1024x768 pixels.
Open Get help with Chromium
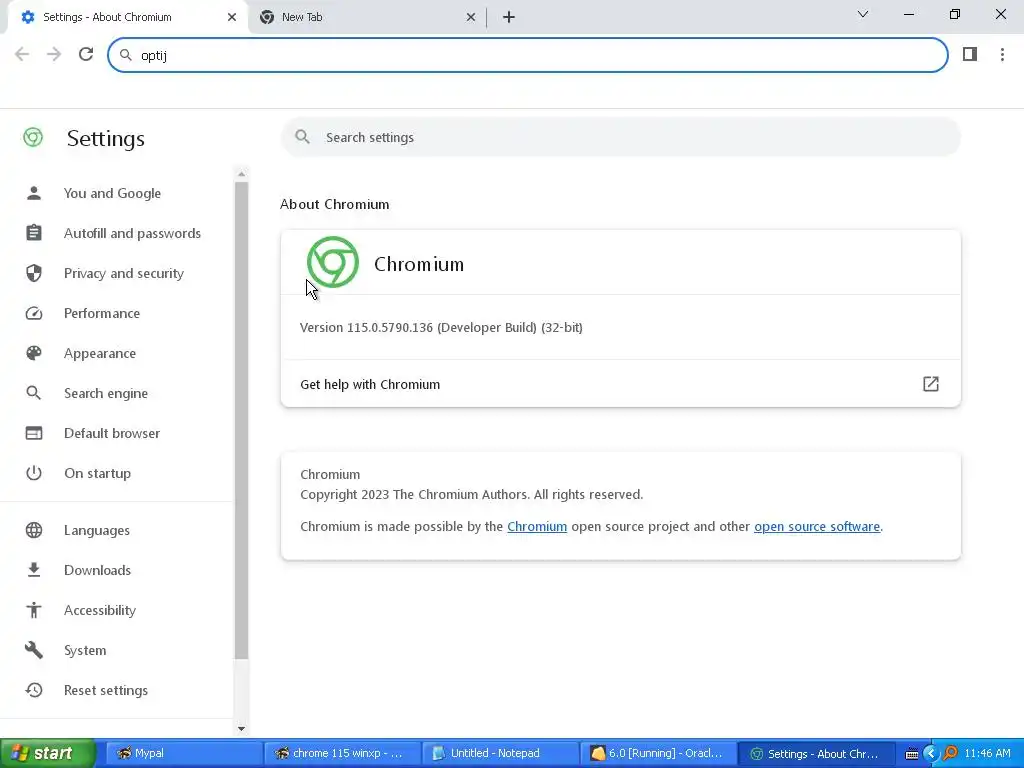tap(620, 384)
